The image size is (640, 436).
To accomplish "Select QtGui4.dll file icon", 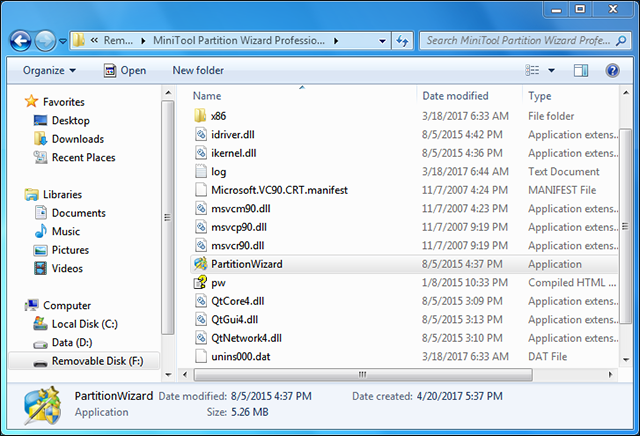I will [200, 319].
